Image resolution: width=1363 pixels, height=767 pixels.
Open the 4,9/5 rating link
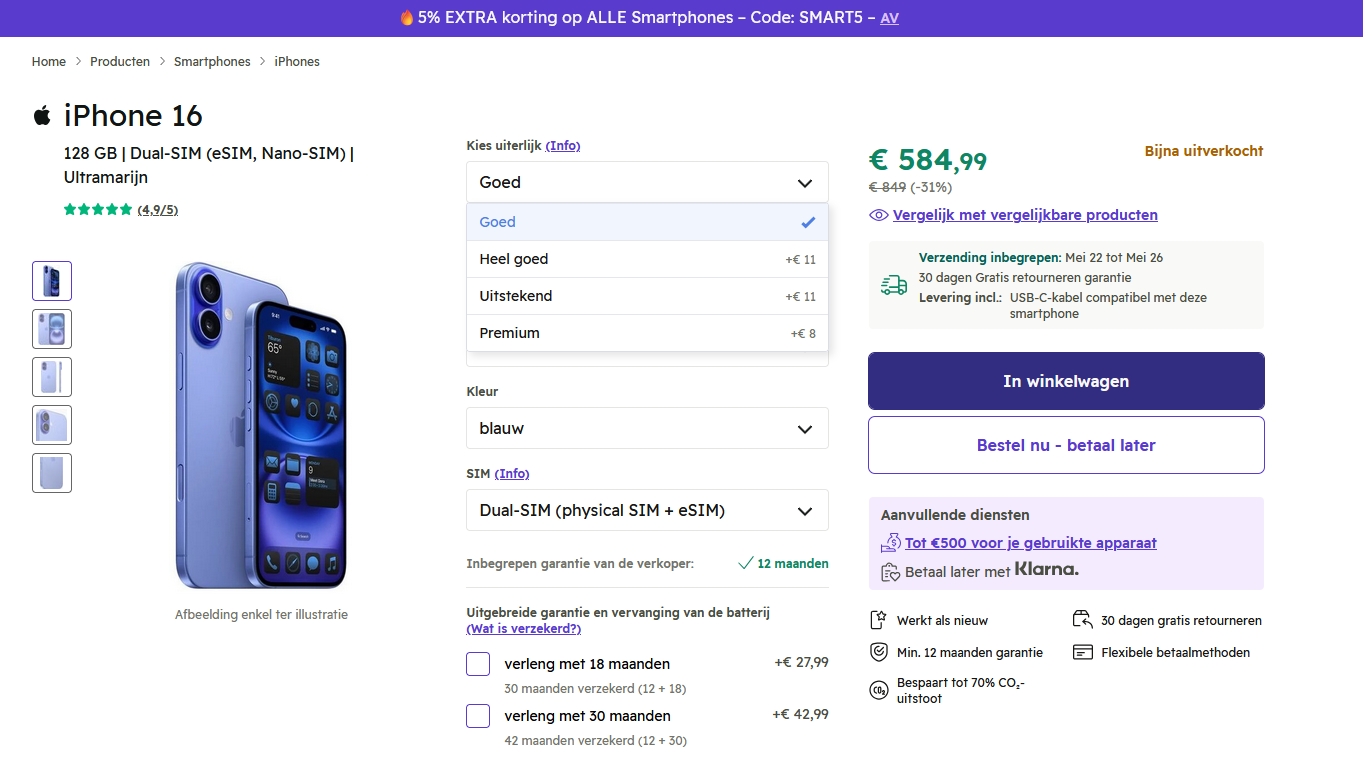click(158, 210)
